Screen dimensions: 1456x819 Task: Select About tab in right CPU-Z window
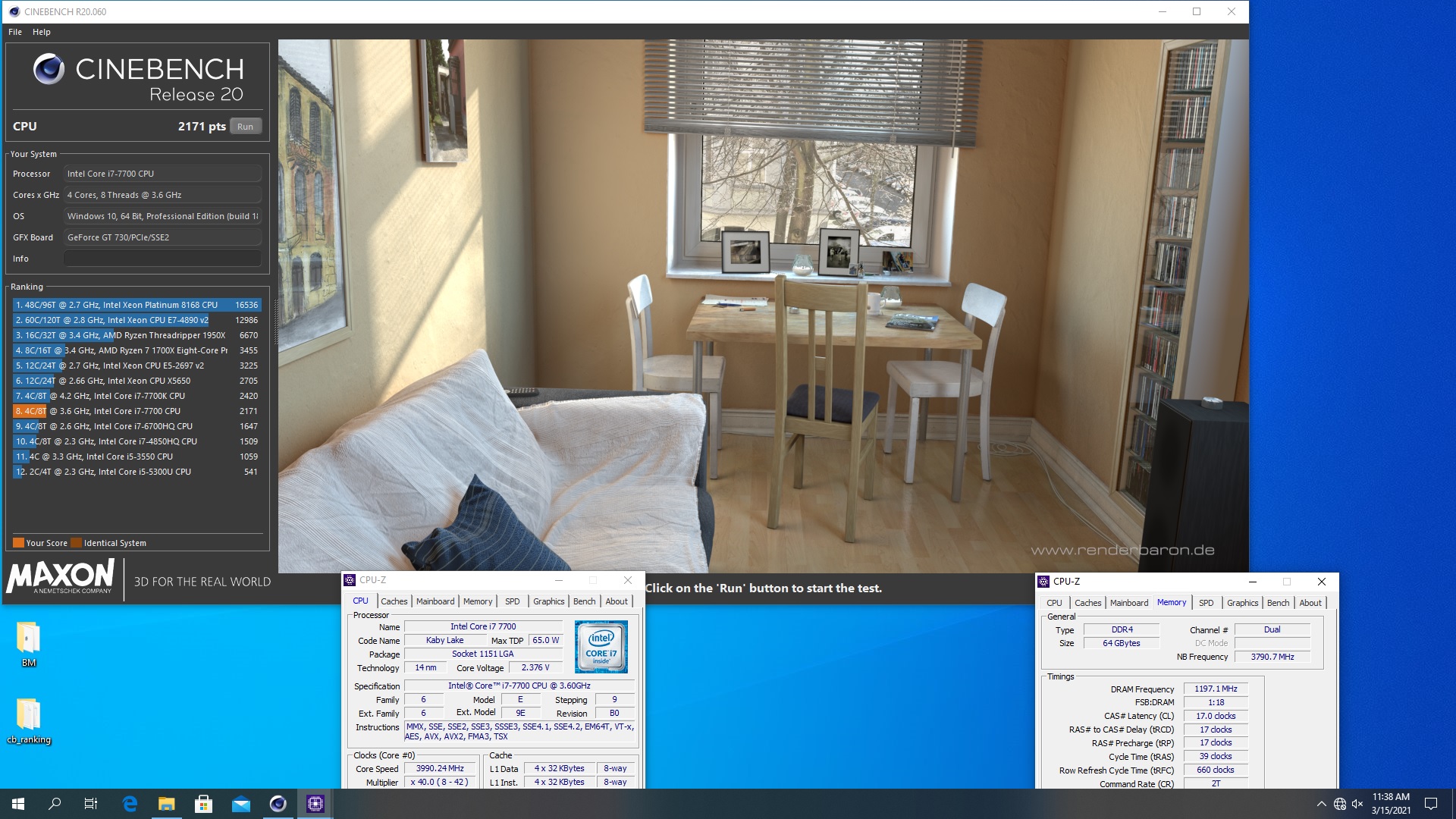point(1310,603)
